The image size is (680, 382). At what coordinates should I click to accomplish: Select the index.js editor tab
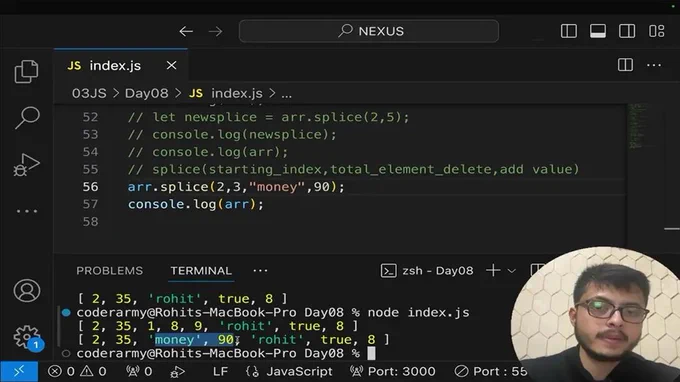point(121,65)
